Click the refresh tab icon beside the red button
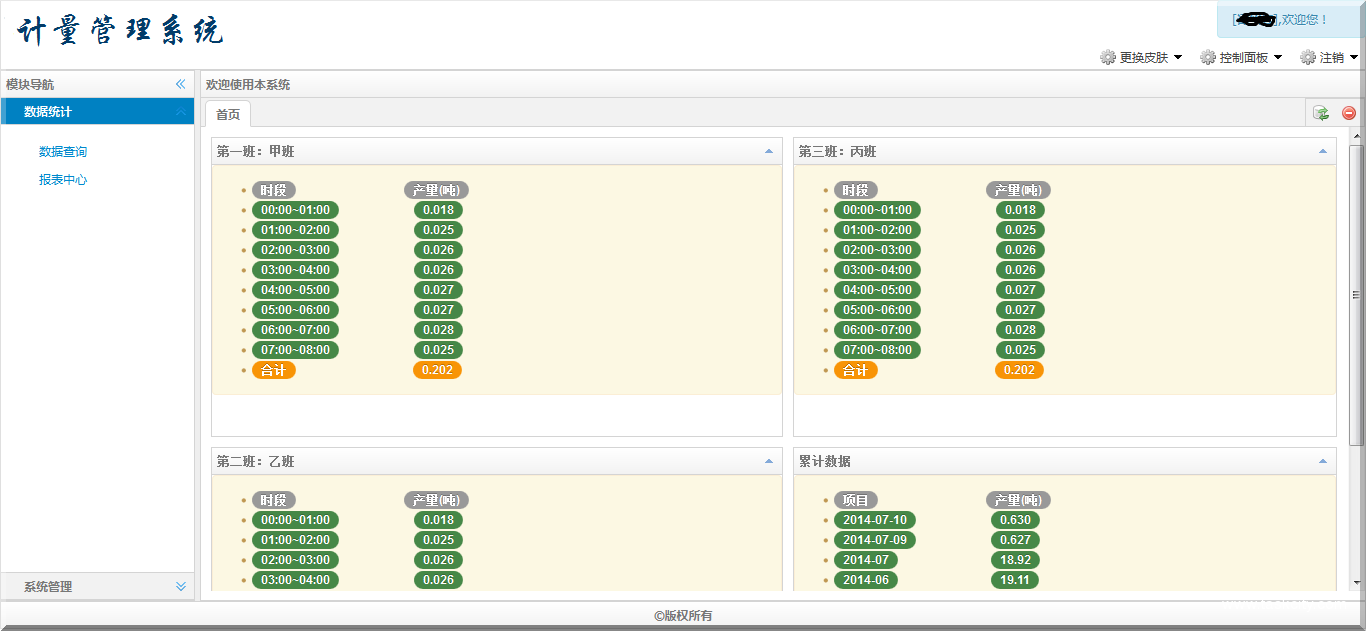The image size is (1366, 631). (1321, 113)
